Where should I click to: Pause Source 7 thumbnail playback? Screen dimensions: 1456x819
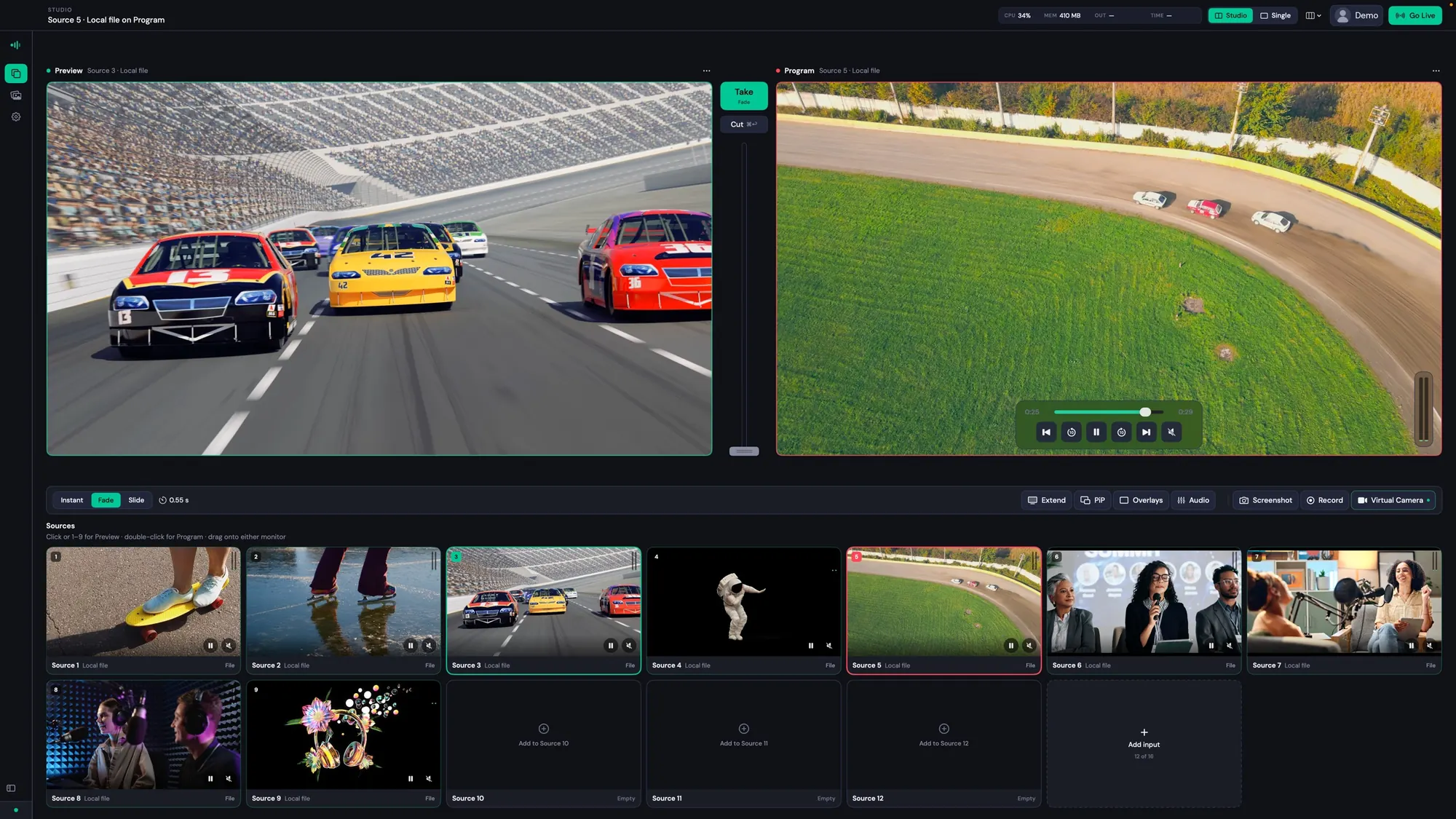point(1412,646)
